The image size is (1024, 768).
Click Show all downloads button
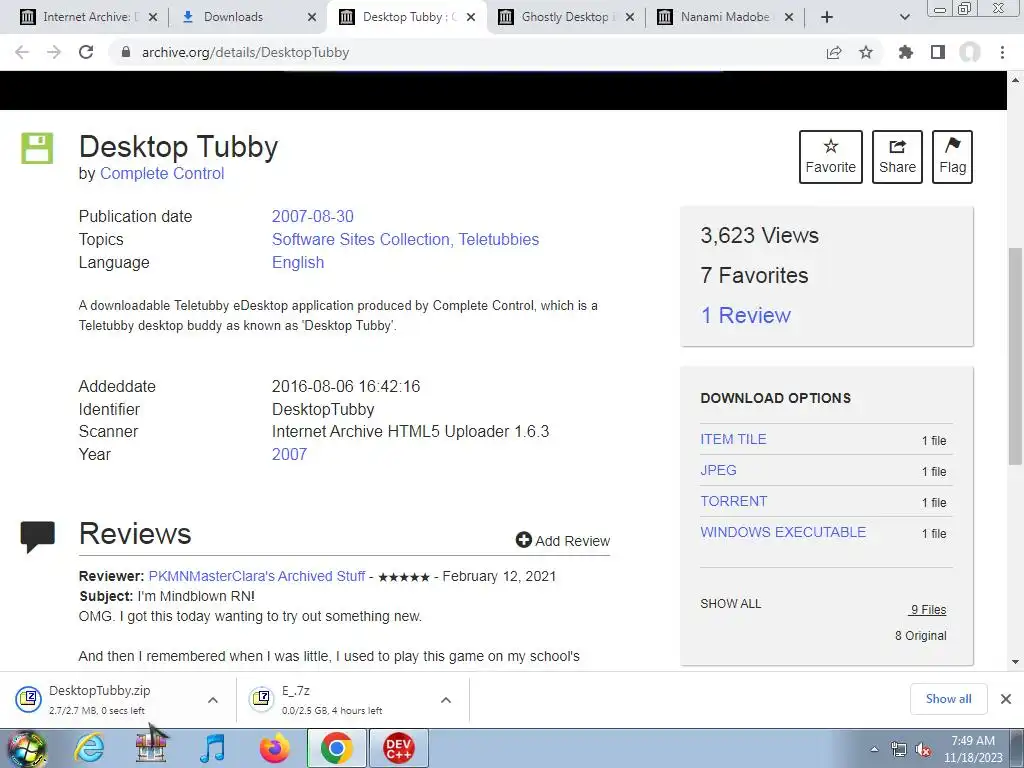948,699
